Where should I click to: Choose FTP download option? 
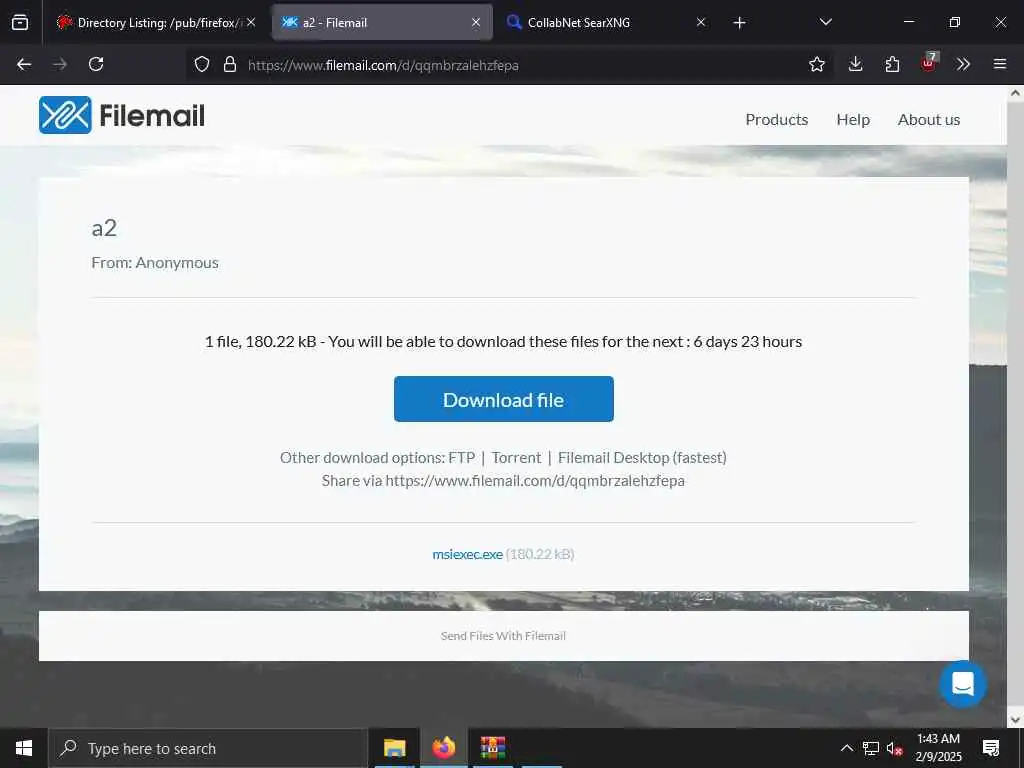[x=462, y=458]
